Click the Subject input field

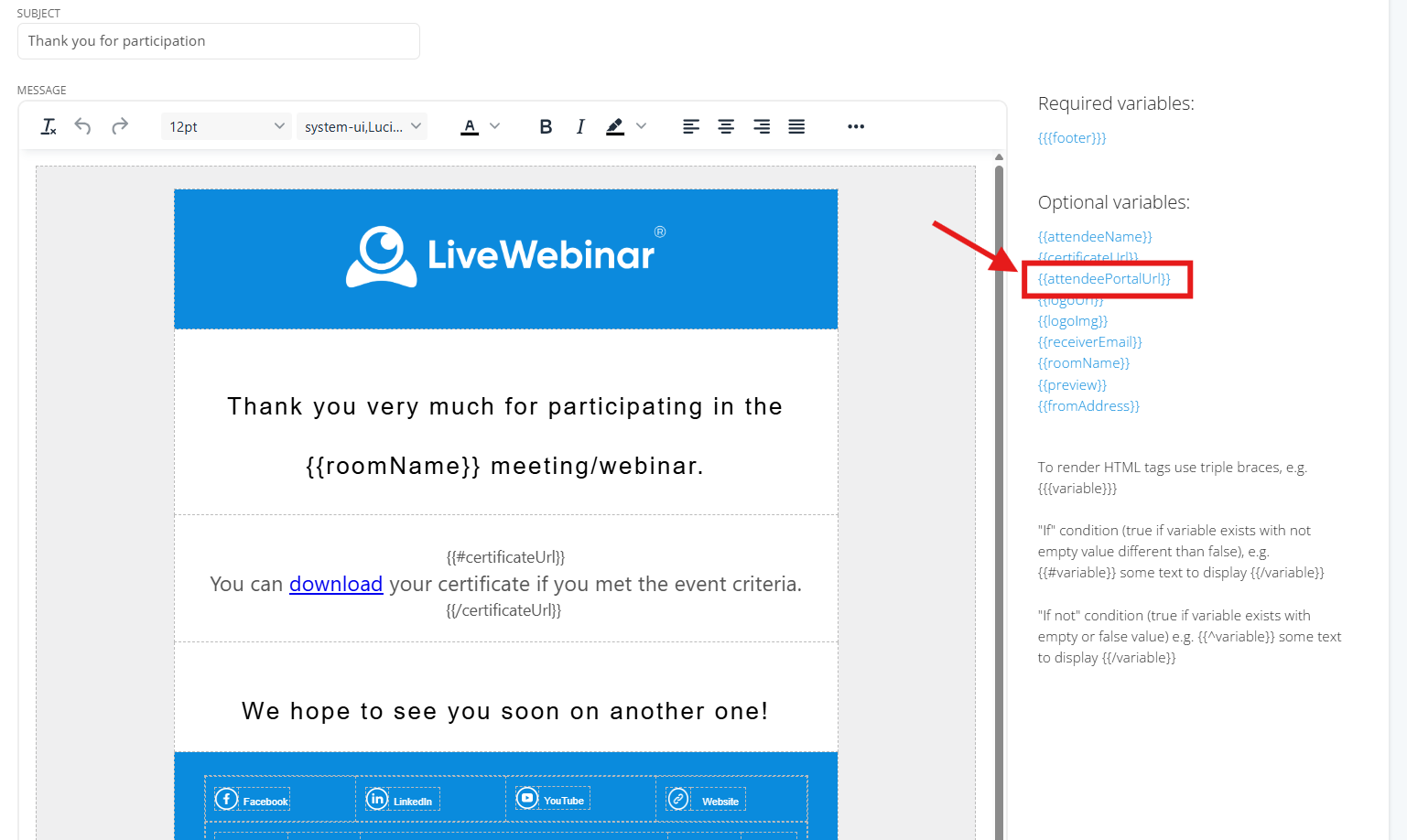pos(219,41)
